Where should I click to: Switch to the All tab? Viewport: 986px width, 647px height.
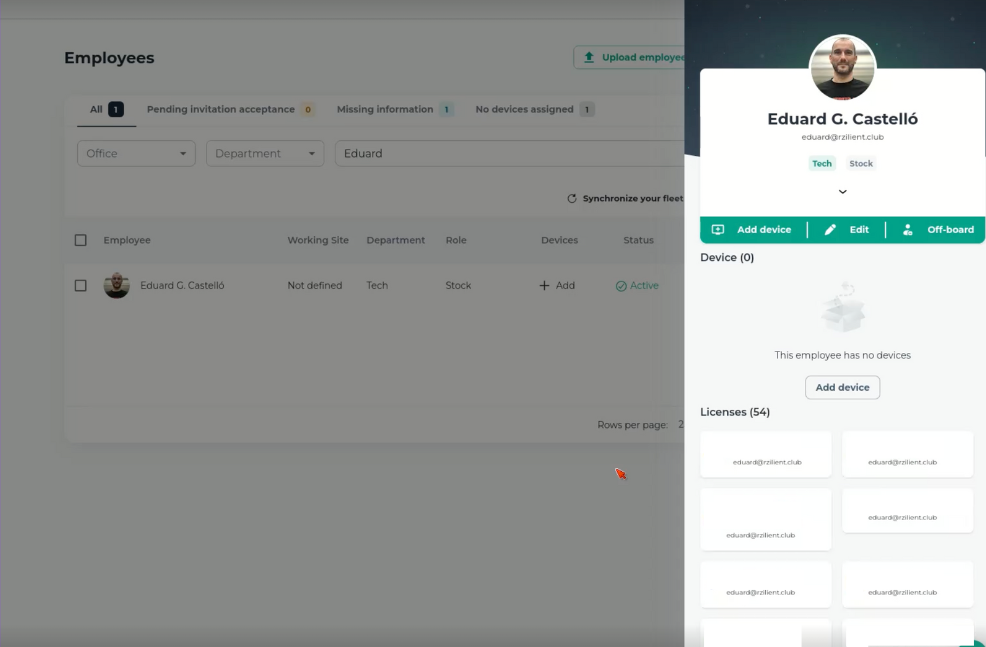(106, 109)
